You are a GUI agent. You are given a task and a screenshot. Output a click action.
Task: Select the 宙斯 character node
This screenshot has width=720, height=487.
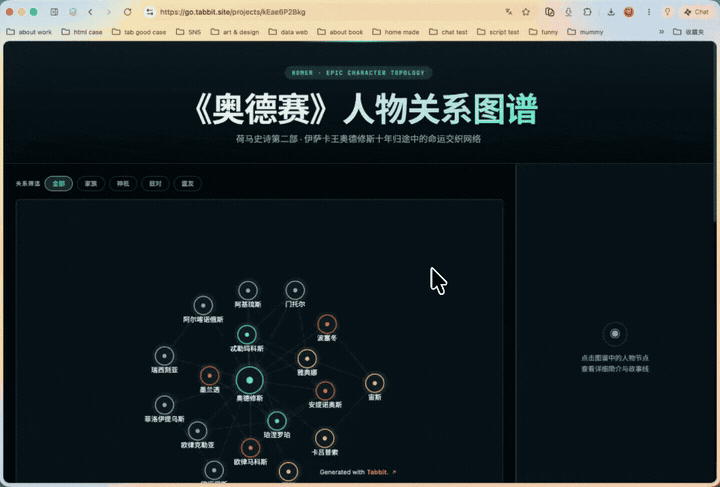(375, 383)
